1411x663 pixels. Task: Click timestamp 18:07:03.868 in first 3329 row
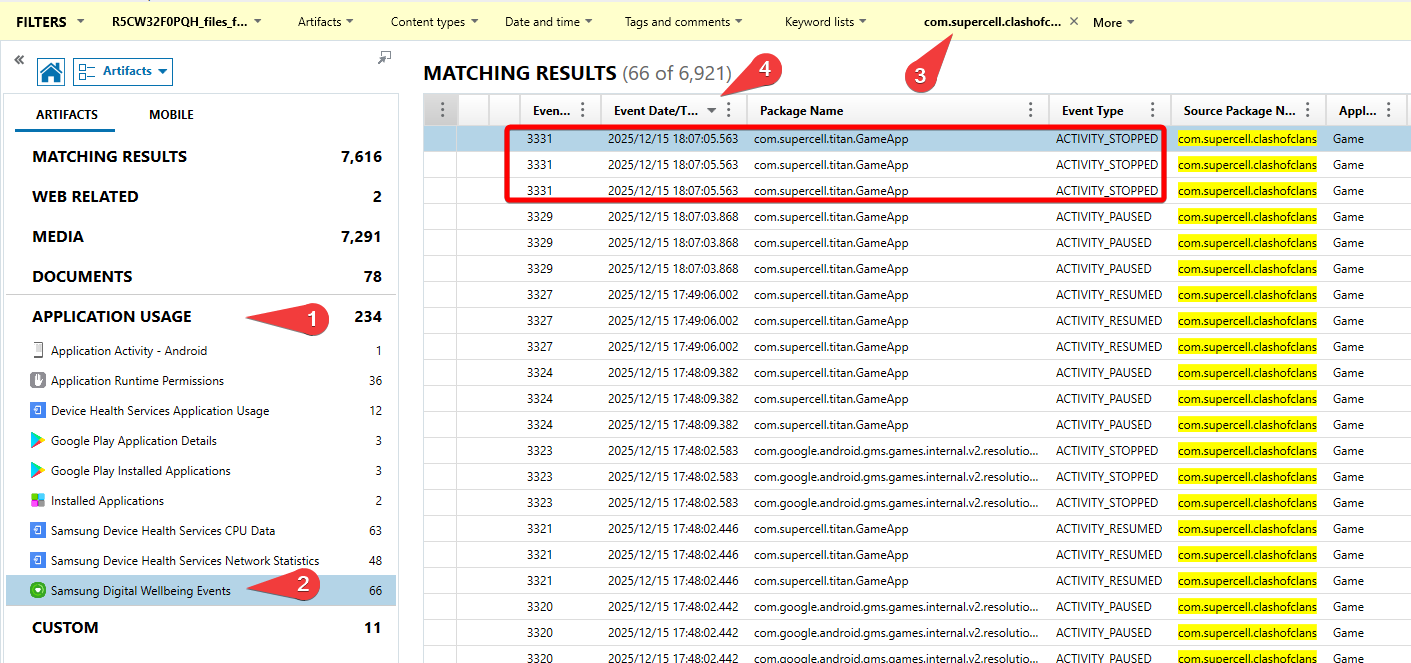673,216
